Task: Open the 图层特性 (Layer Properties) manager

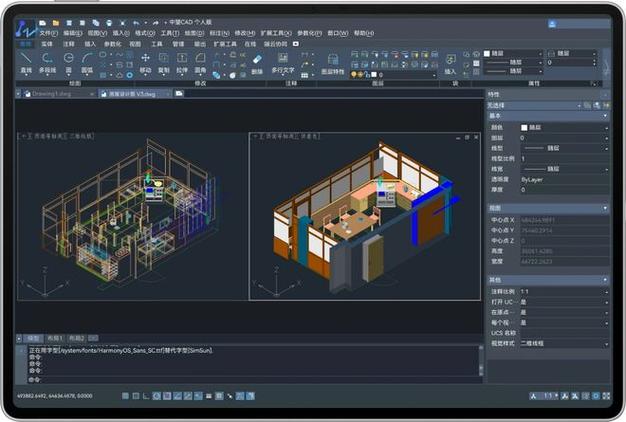Action: point(333,64)
